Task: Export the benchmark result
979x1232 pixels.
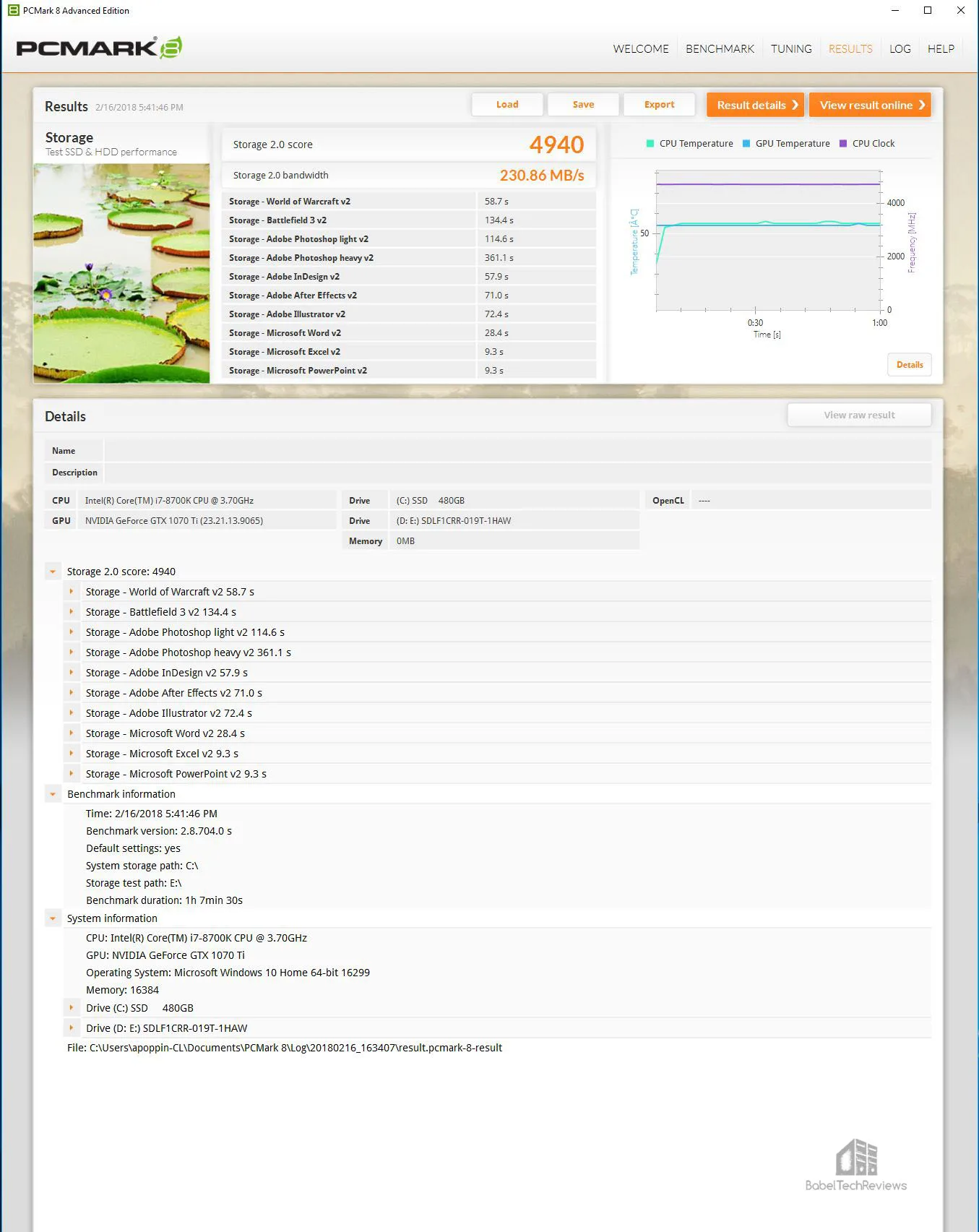Action: coord(659,104)
